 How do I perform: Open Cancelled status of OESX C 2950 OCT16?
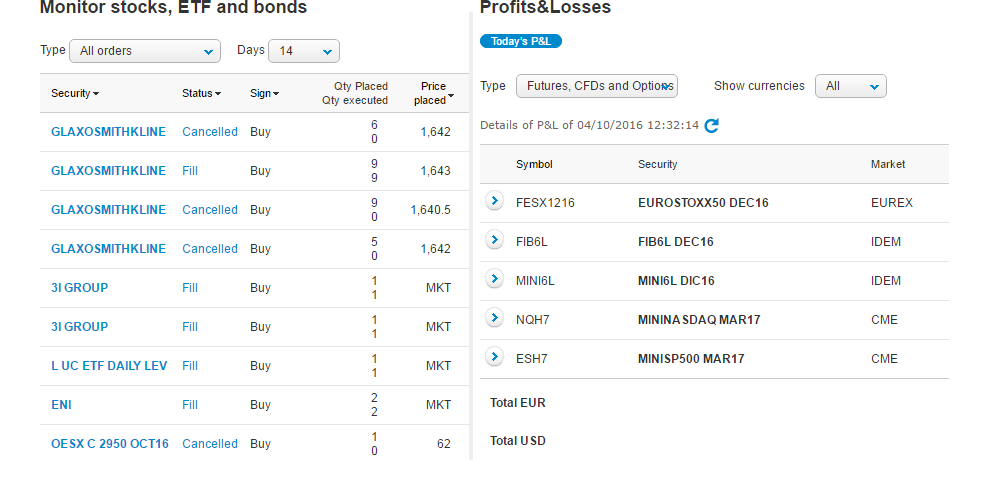click(x=210, y=444)
